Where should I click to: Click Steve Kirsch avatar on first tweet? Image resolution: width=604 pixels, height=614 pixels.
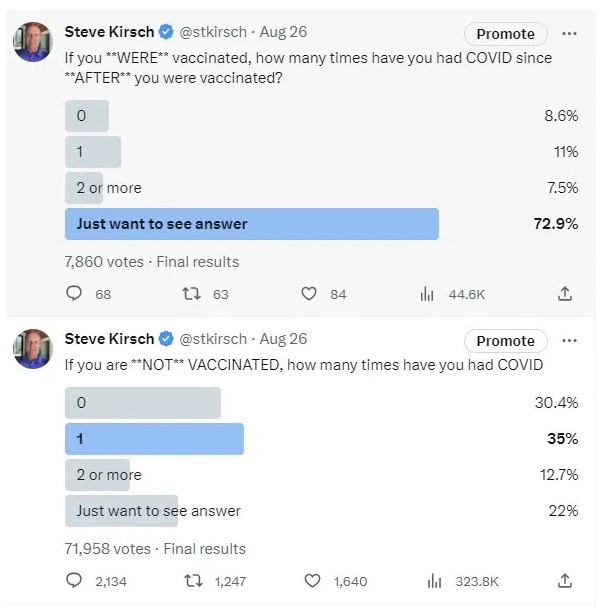(x=31, y=40)
